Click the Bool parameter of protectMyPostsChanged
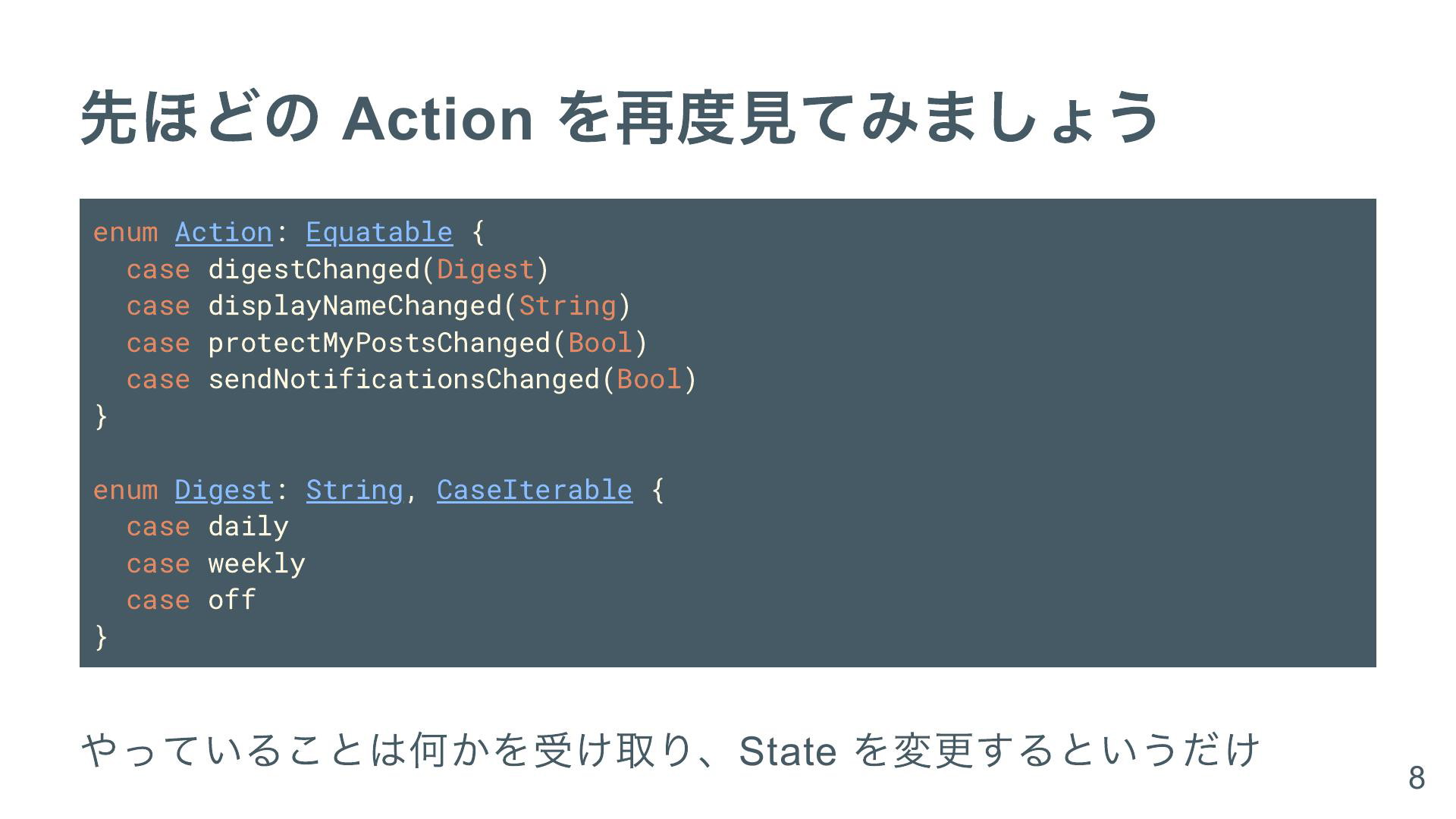The width and height of the screenshot is (1456, 819). click(x=600, y=343)
